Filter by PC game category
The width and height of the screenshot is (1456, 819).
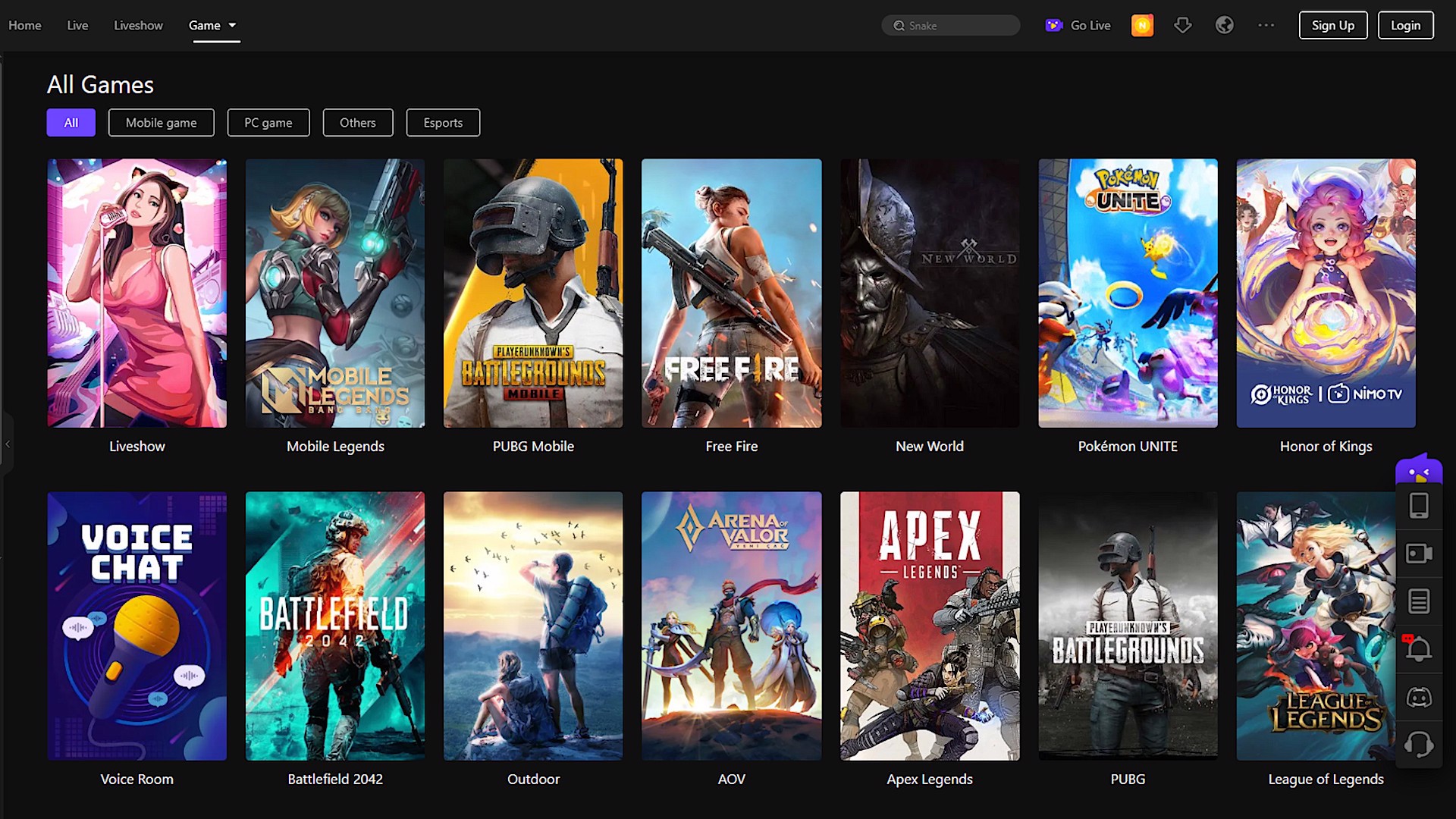point(268,122)
